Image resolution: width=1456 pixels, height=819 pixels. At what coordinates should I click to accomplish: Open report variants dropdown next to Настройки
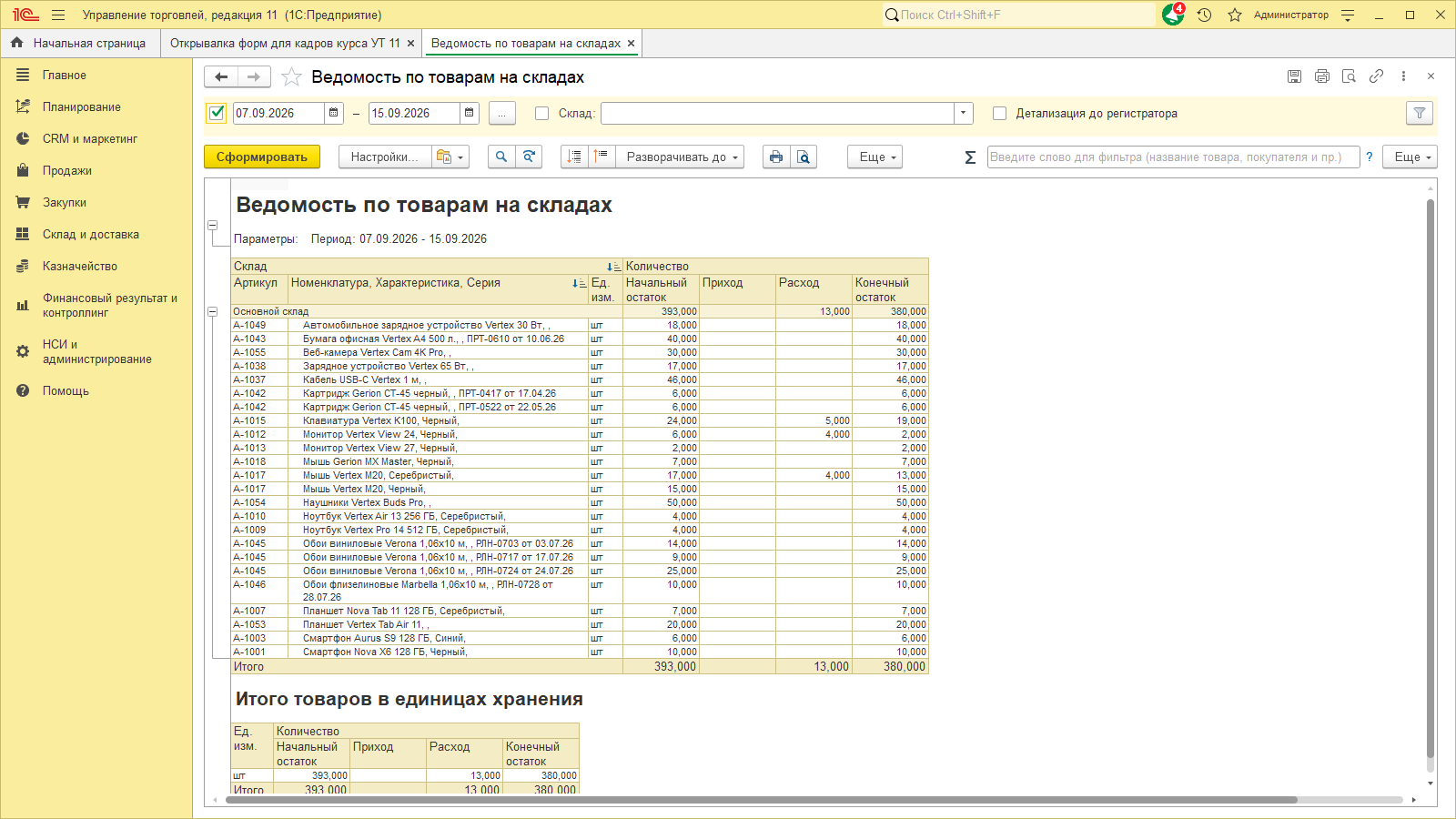(450, 157)
